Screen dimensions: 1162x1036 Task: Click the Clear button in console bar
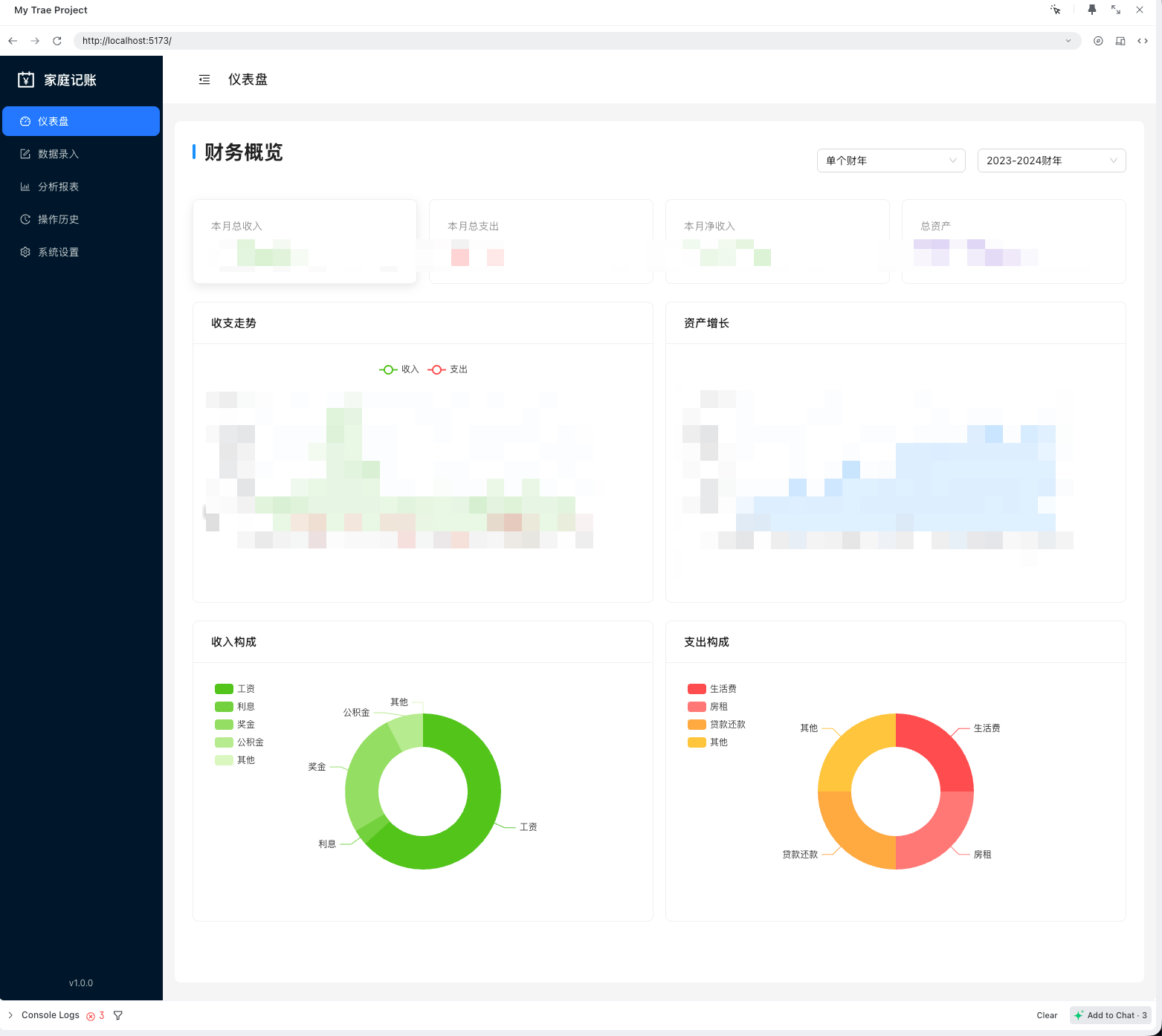(1047, 1015)
